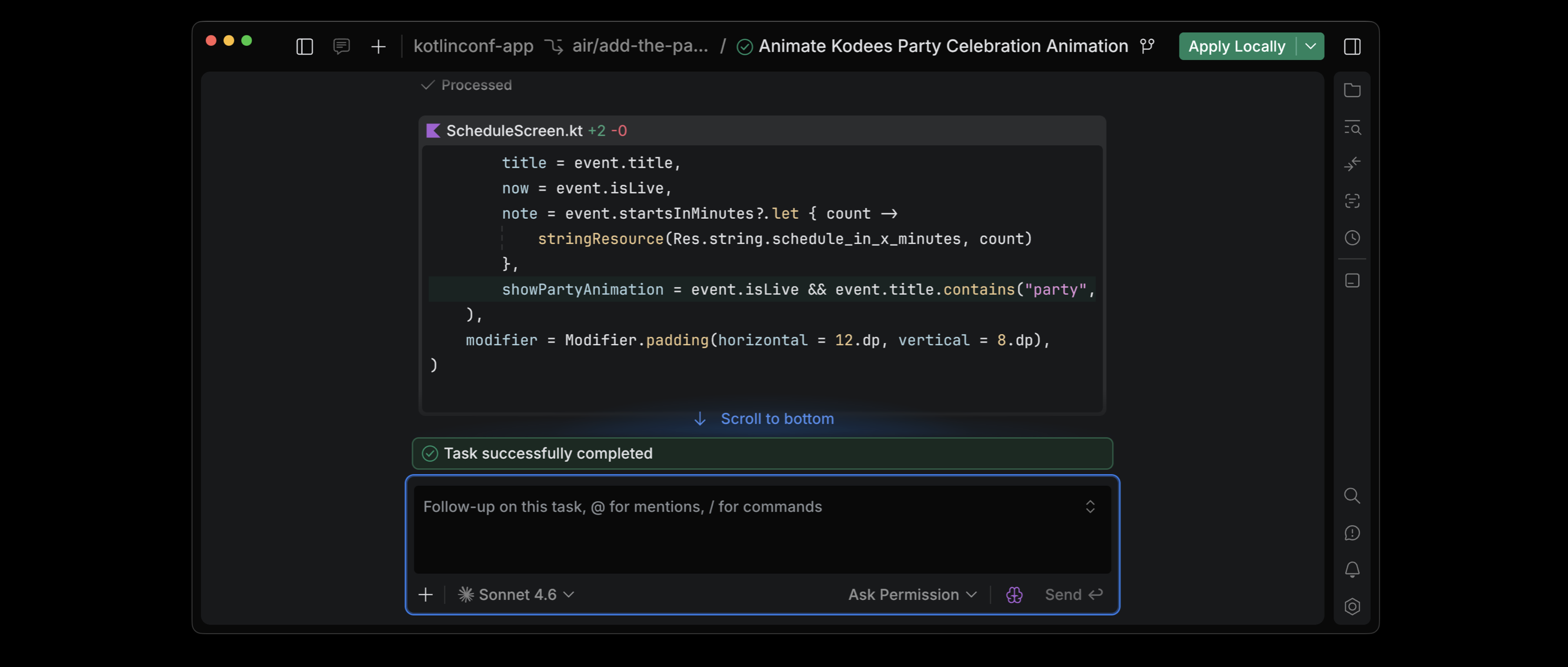The height and width of the screenshot is (667, 1568).
Task: Open the Ask Permission mode dropdown
Action: tap(912, 595)
